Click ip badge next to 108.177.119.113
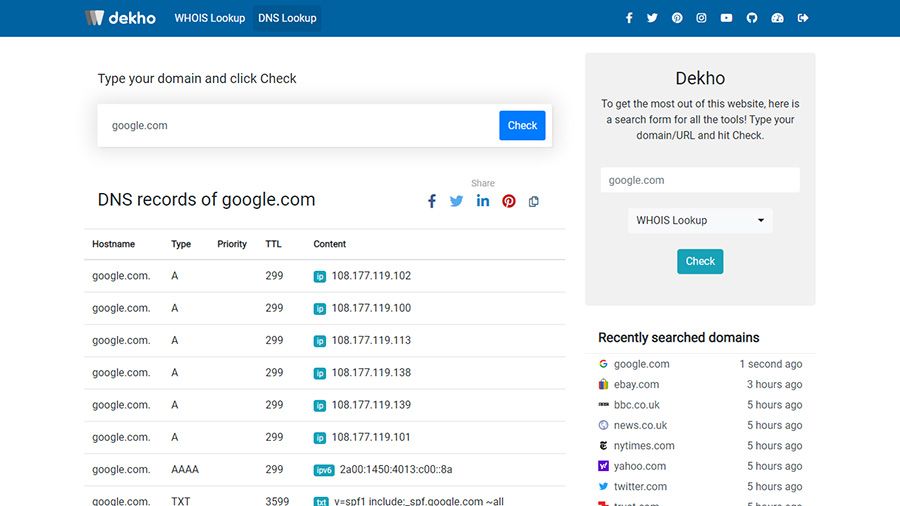Viewport: 900px width, 506px height. point(320,341)
